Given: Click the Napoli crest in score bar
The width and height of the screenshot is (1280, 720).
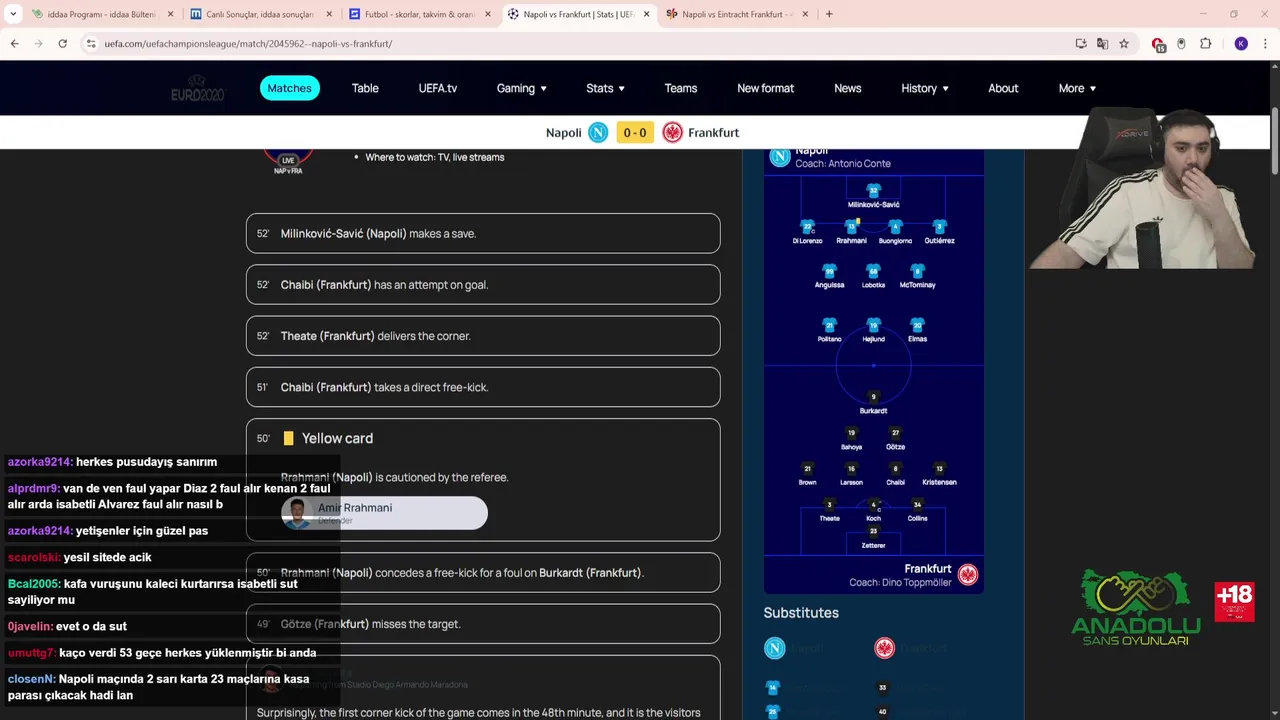Looking at the screenshot, I should tap(598, 132).
